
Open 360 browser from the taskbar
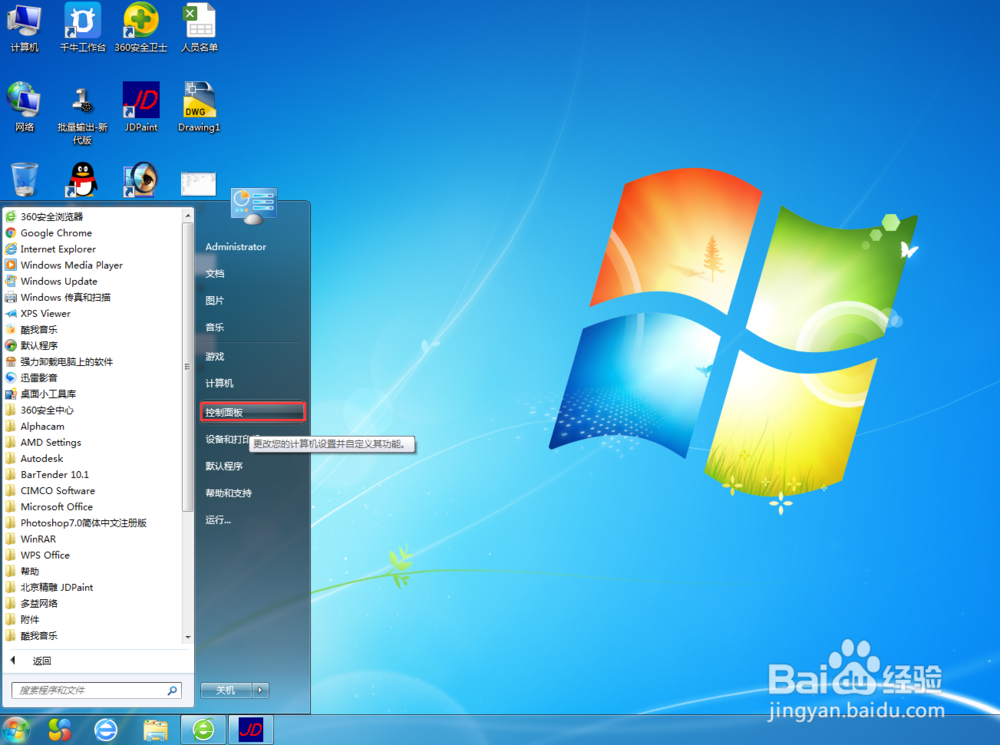pos(203,730)
